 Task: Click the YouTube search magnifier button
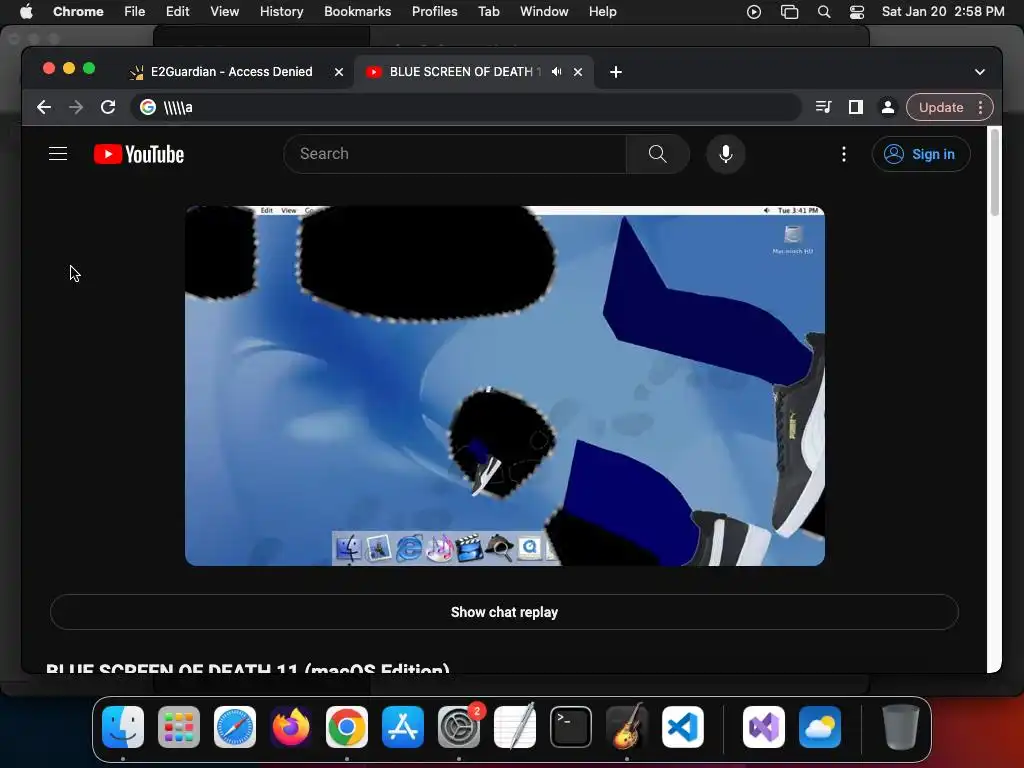pyautogui.click(x=658, y=154)
